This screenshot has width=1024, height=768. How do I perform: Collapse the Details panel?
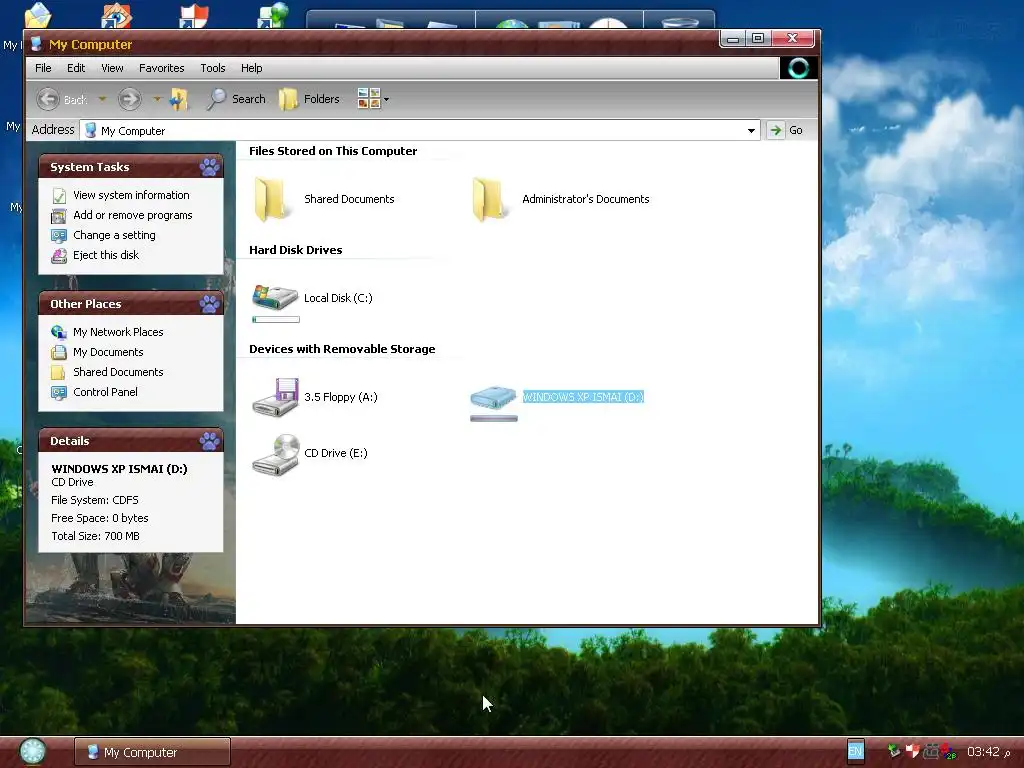pyautogui.click(x=210, y=441)
